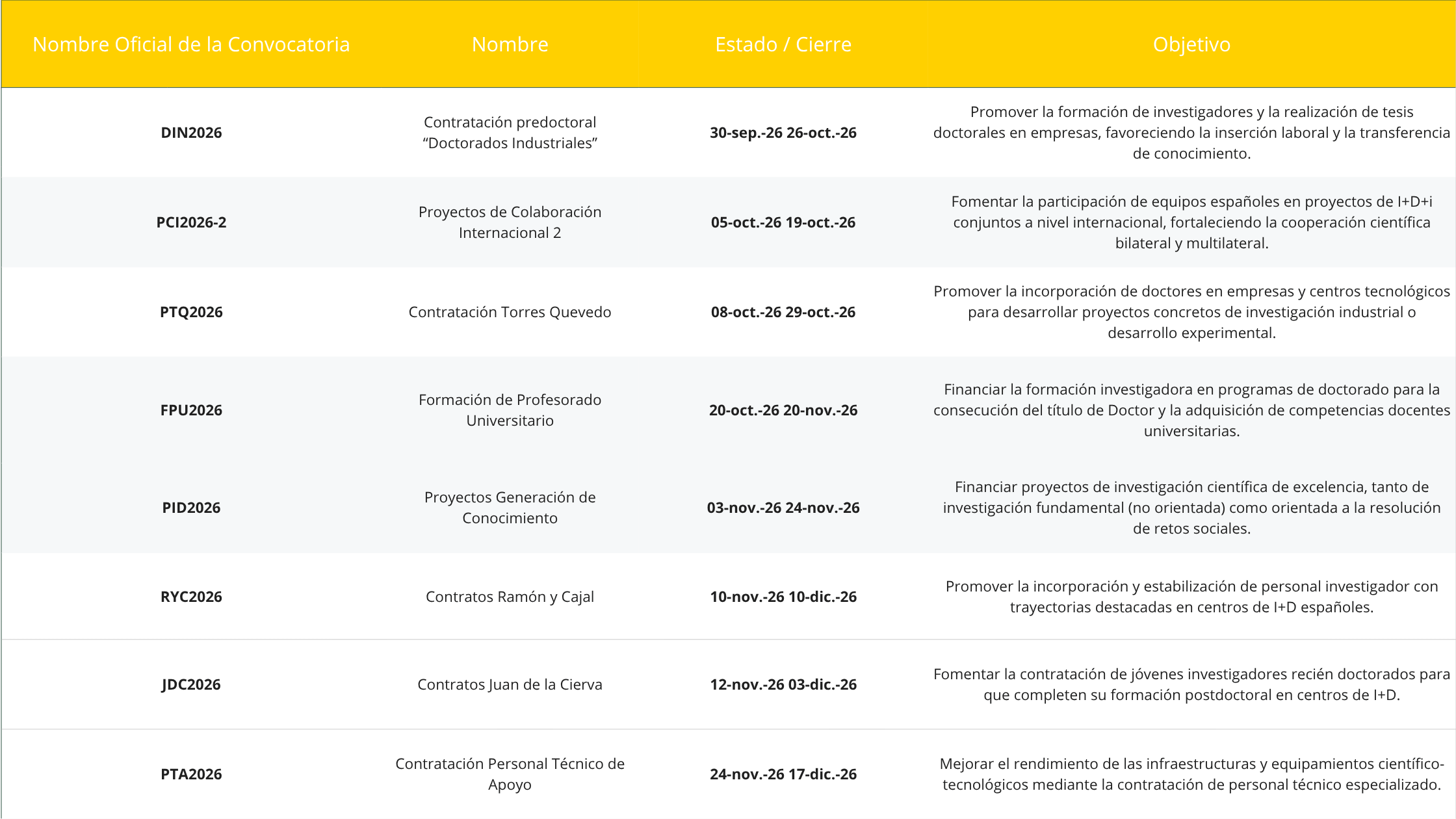The width and height of the screenshot is (1456, 819).
Task: Click the Nombre column header
Action: (x=510, y=44)
